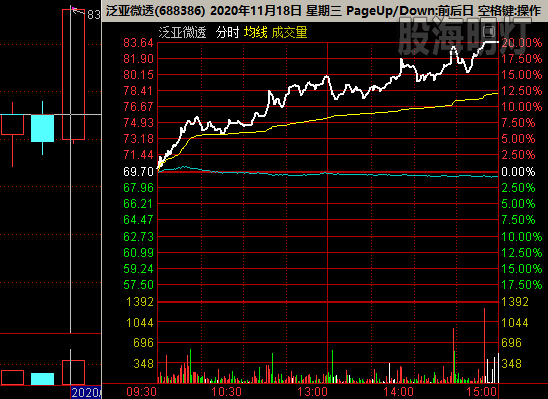Click the 泛亚微透 legend name beside 分时

pos(182,32)
